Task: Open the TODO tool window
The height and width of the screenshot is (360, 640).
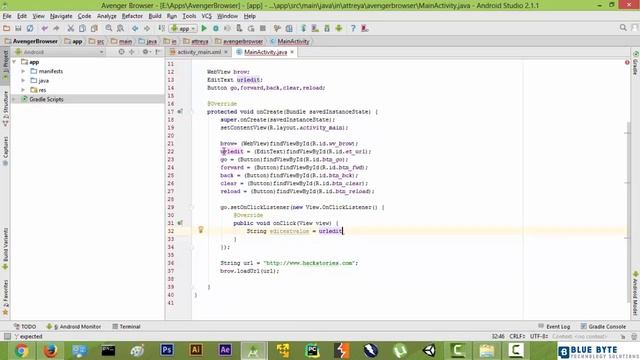Action: tap(25, 327)
